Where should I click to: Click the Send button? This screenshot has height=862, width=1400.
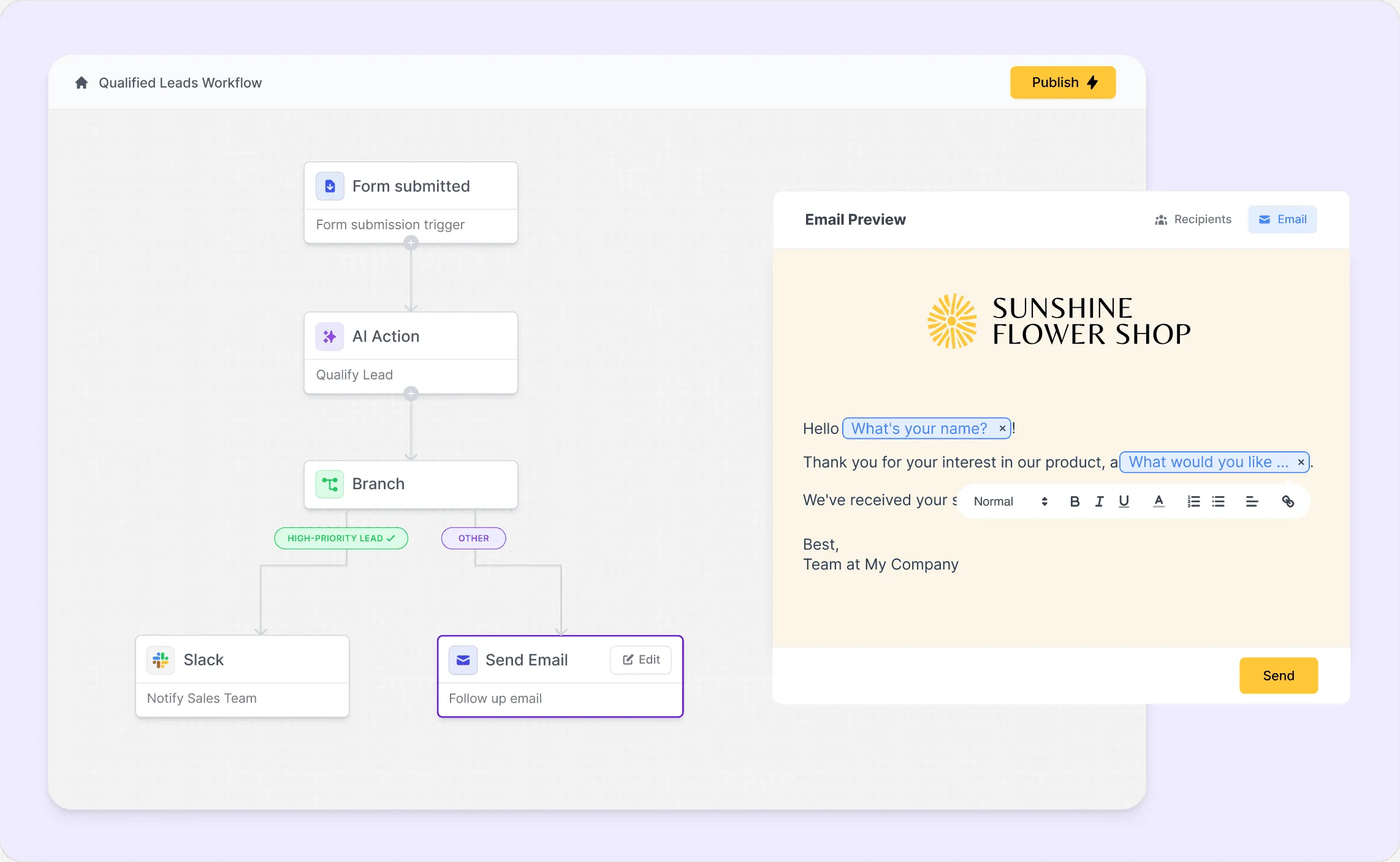pyautogui.click(x=1279, y=676)
